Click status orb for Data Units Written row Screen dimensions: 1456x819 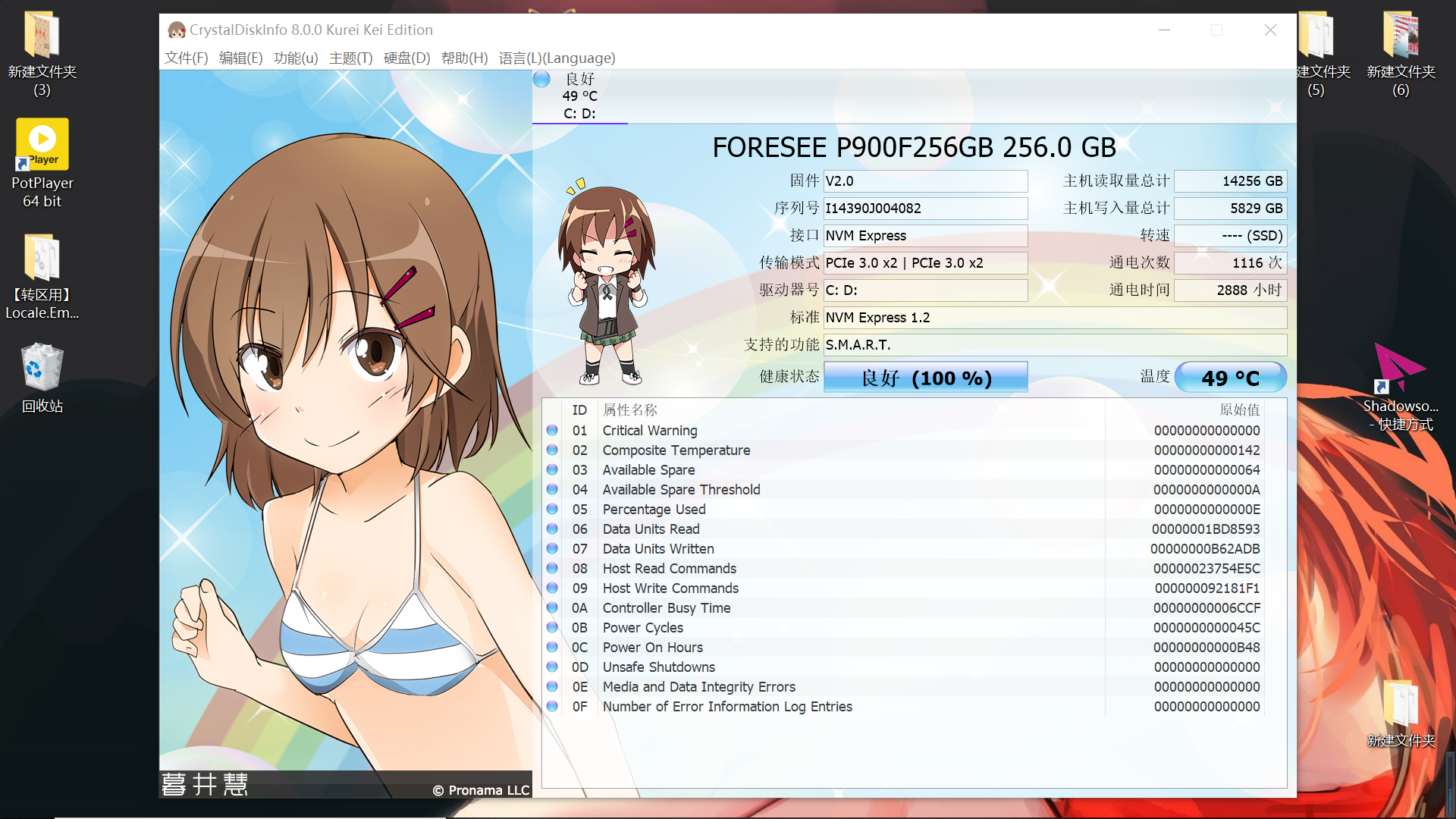pyautogui.click(x=553, y=549)
